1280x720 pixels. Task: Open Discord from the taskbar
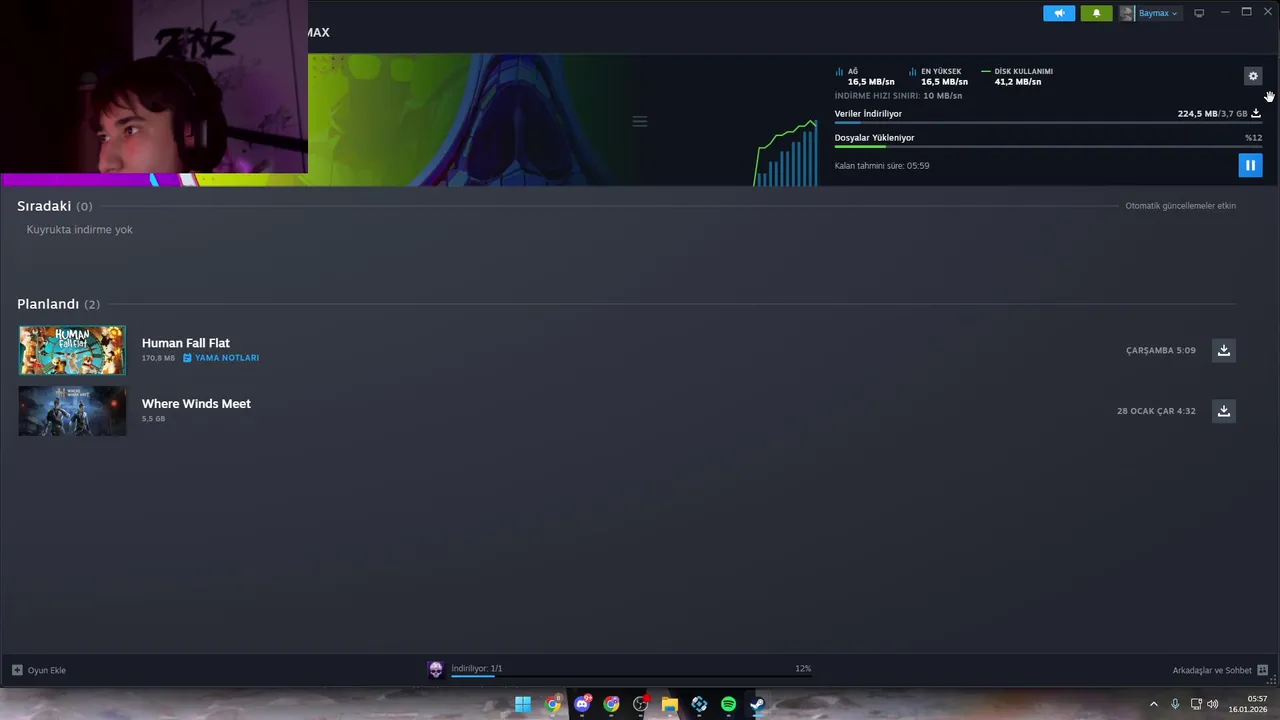(x=582, y=704)
